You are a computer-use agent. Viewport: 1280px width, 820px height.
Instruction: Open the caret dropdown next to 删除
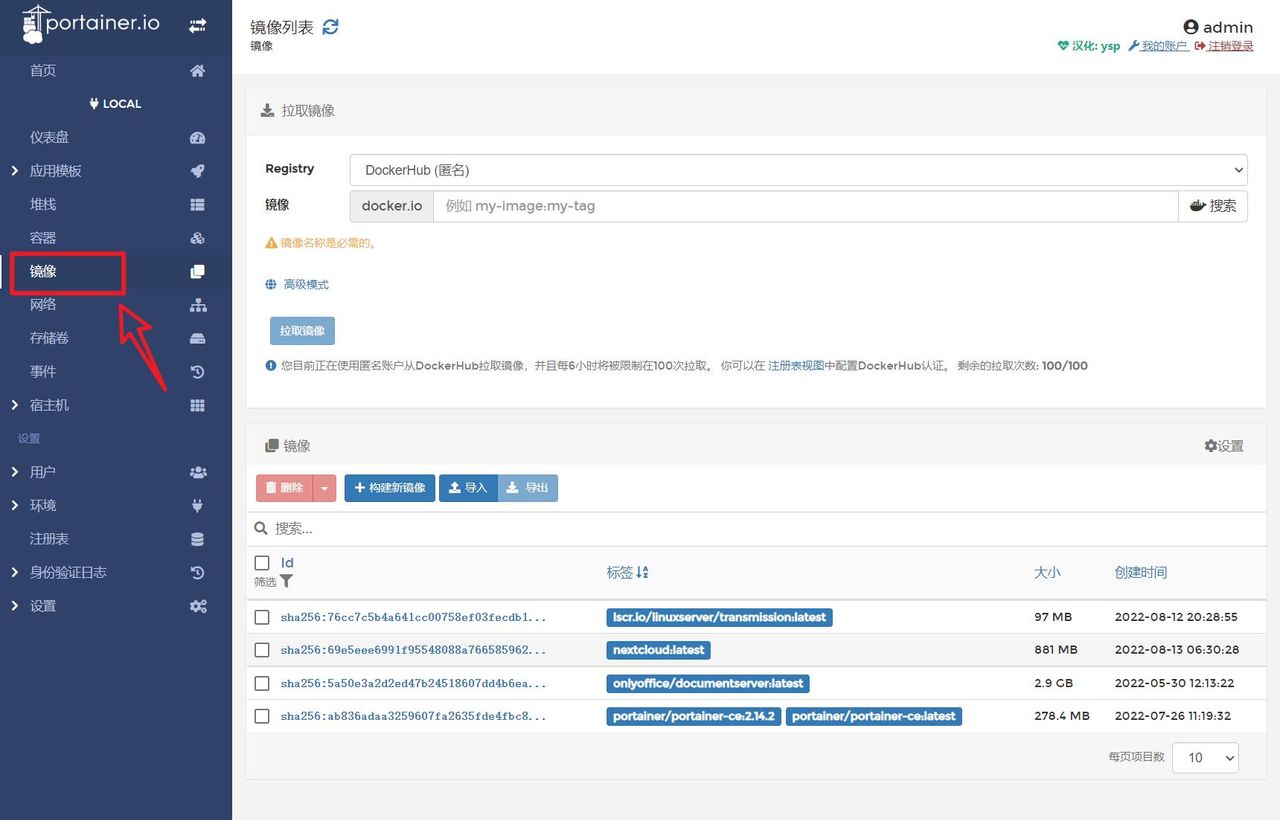(x=324, y=488)
